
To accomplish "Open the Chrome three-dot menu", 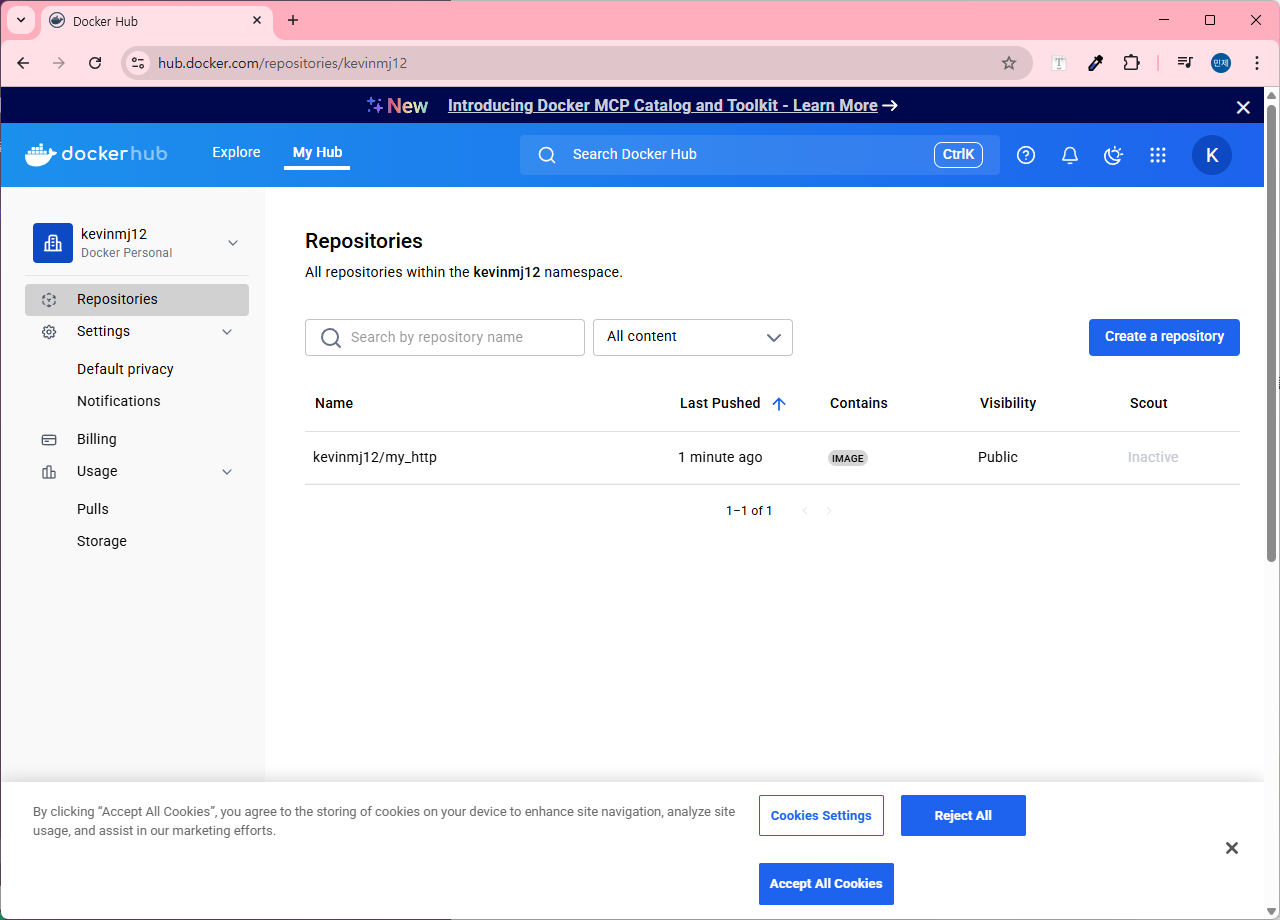I will click(x=1257, y=63).
